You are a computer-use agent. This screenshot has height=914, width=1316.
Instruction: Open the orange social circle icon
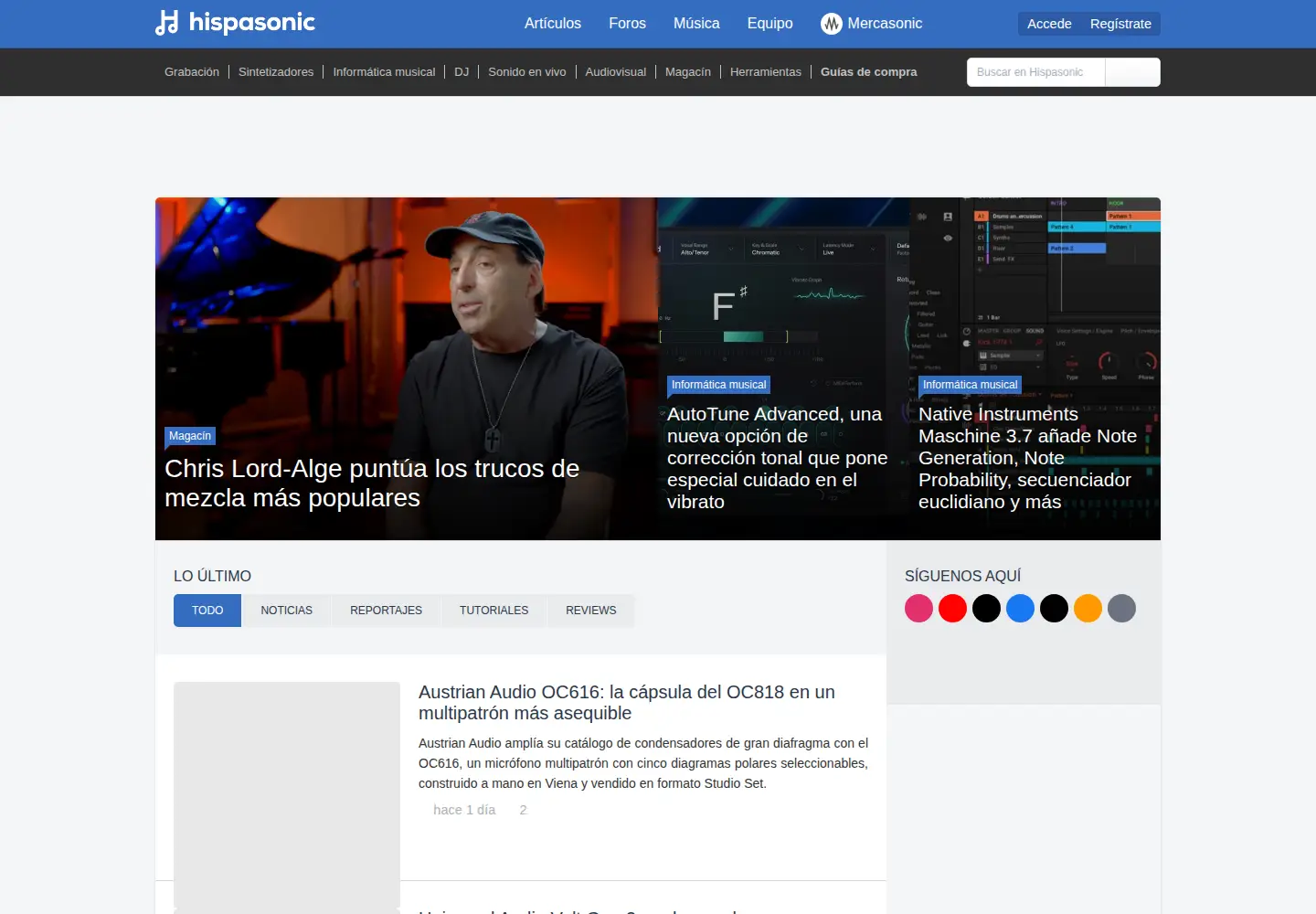[x=1088, y=608]
